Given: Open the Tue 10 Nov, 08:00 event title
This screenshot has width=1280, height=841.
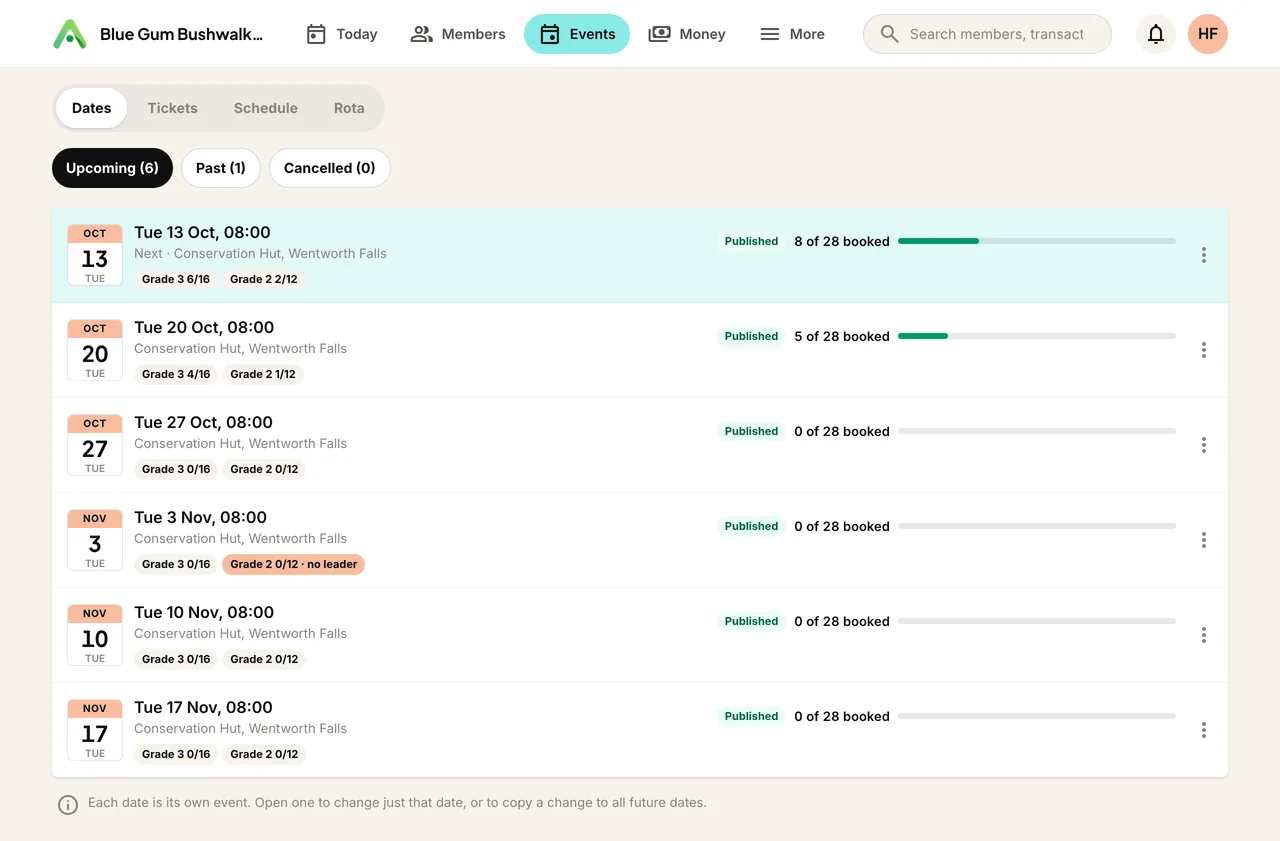Looking at the screenshot, I should point(204,612).
